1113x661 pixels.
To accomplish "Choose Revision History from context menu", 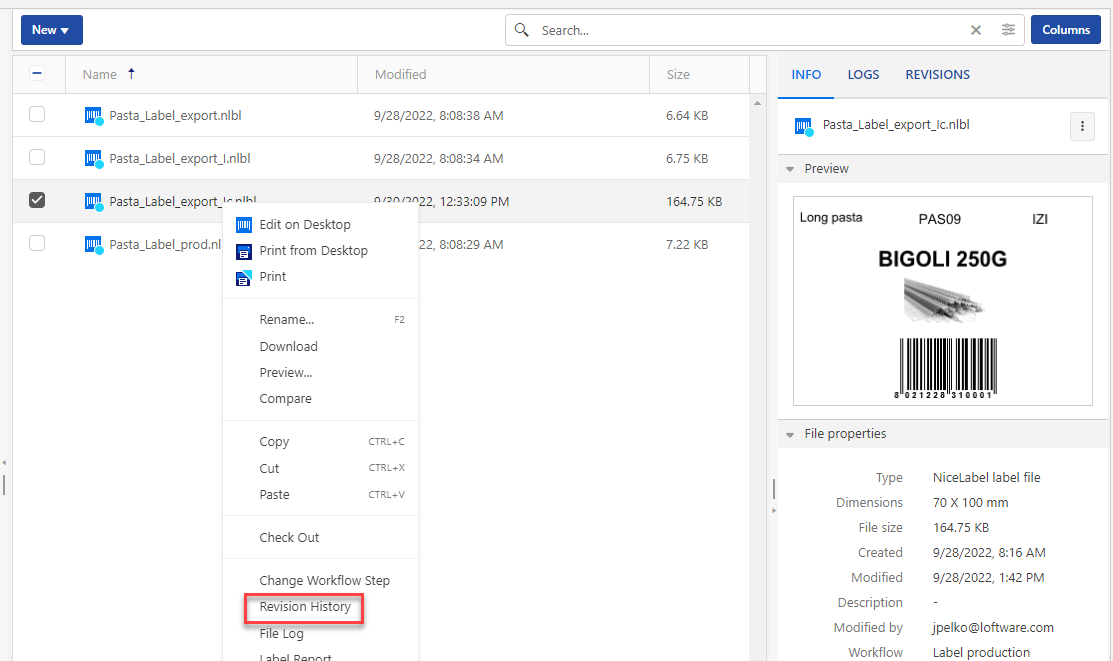I will click(305, 607).
